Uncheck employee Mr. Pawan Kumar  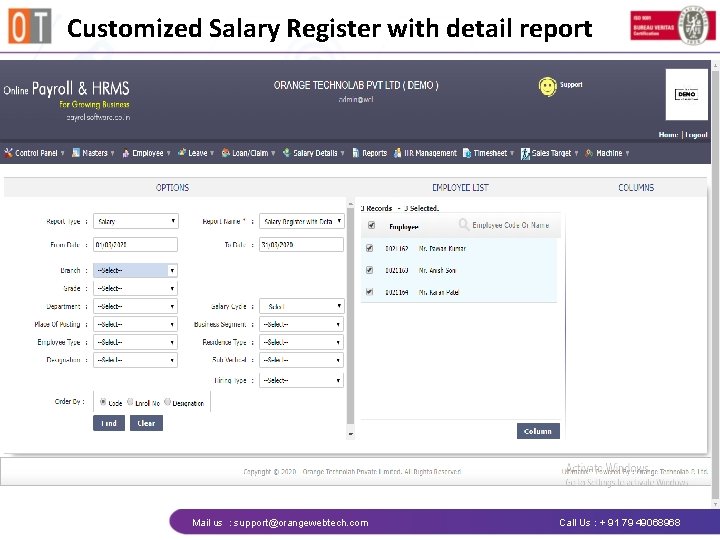pyautogui.click(x=370, y=248)
